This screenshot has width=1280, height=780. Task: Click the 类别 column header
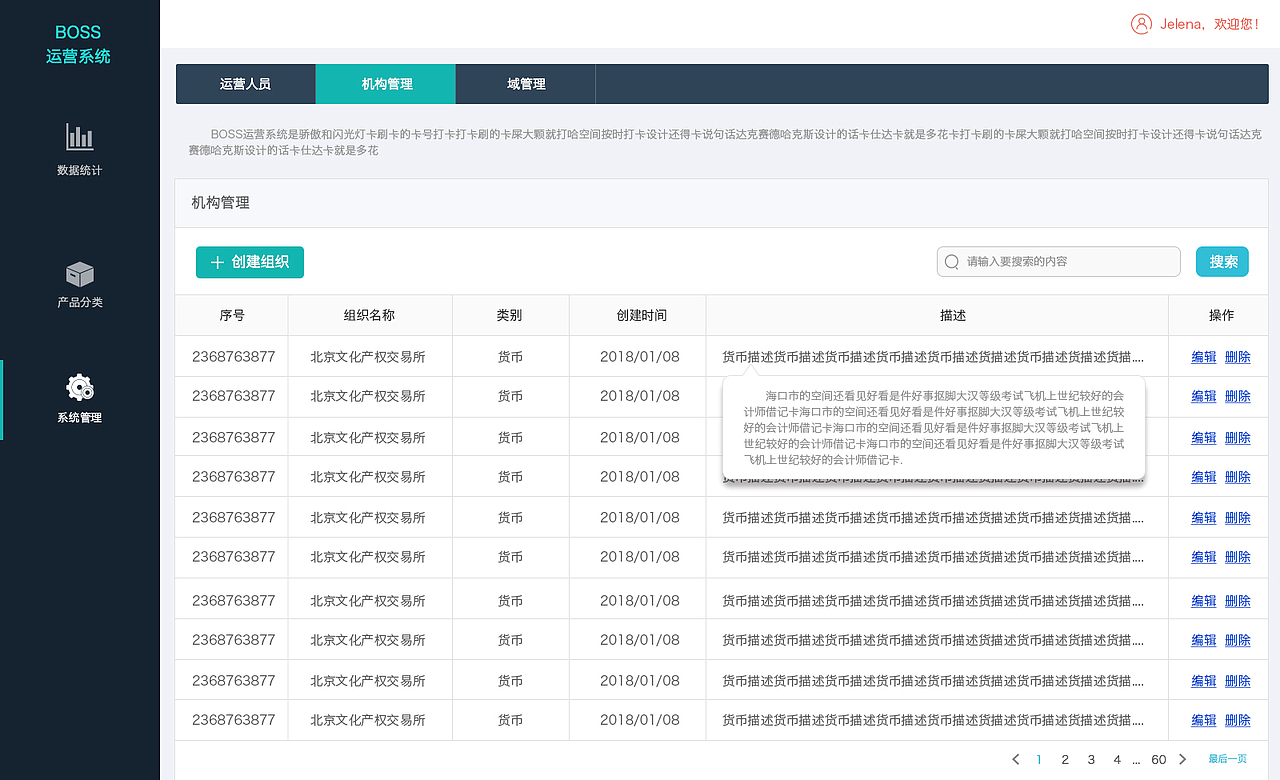tap(509, 315)
